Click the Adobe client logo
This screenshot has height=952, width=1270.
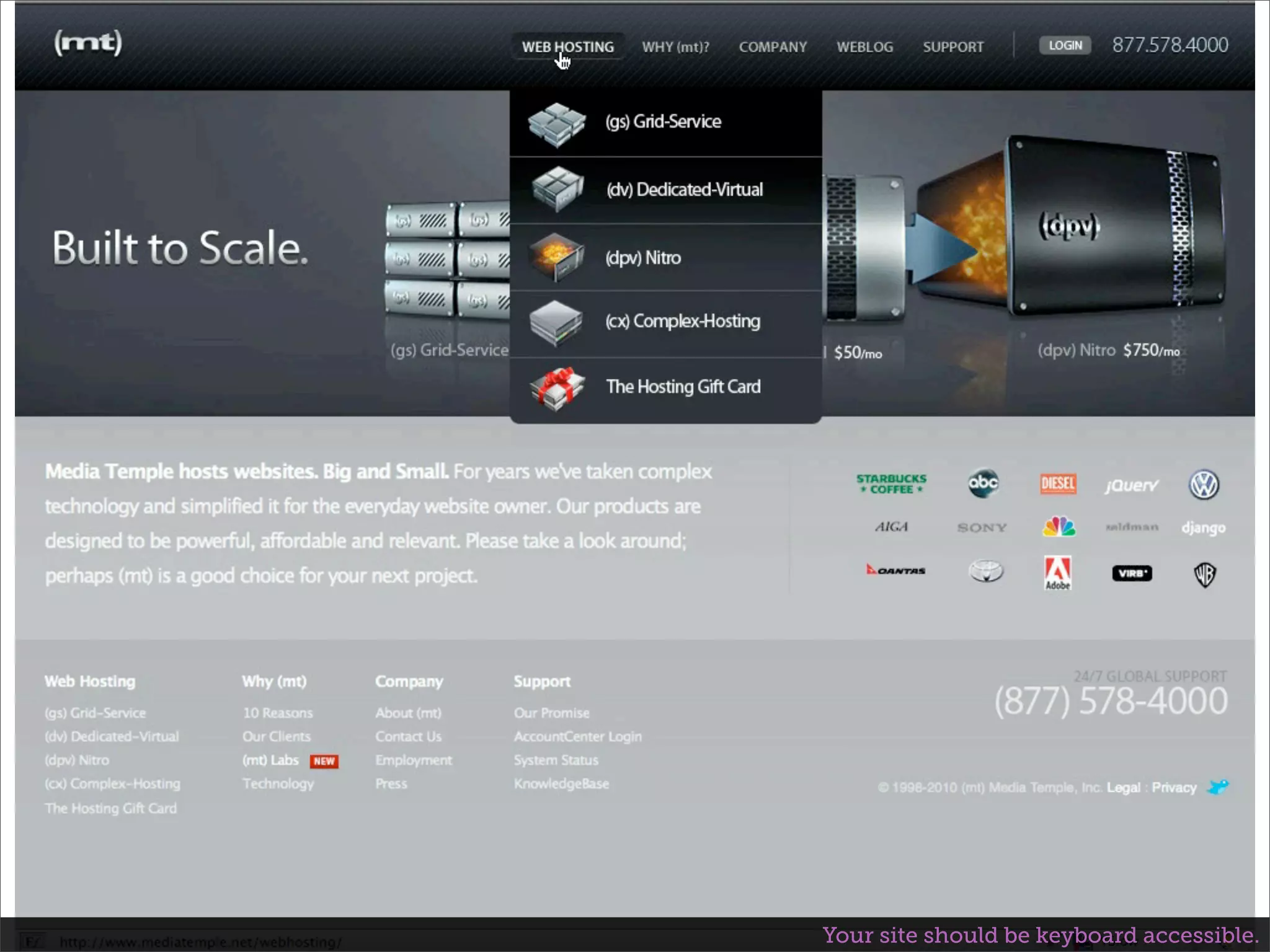coord(1058,573)
